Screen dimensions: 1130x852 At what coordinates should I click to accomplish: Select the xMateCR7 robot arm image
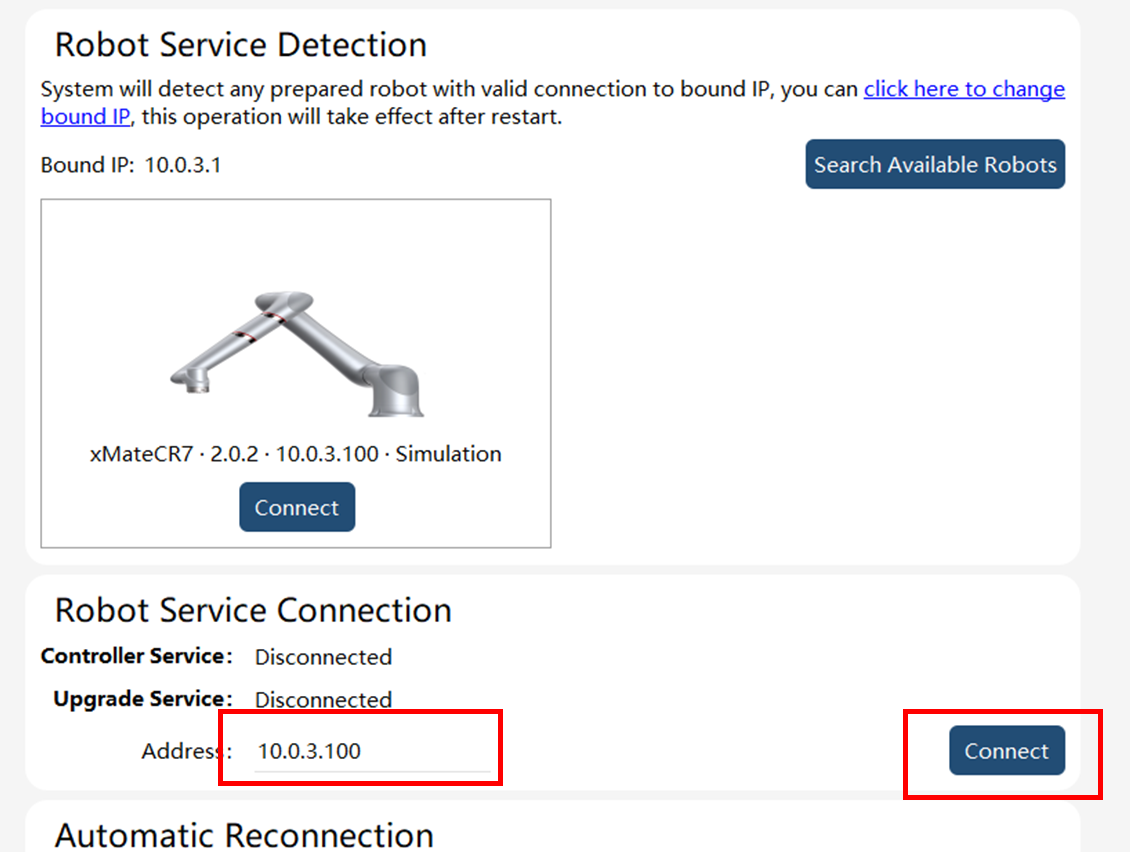[x=297, y=353]
